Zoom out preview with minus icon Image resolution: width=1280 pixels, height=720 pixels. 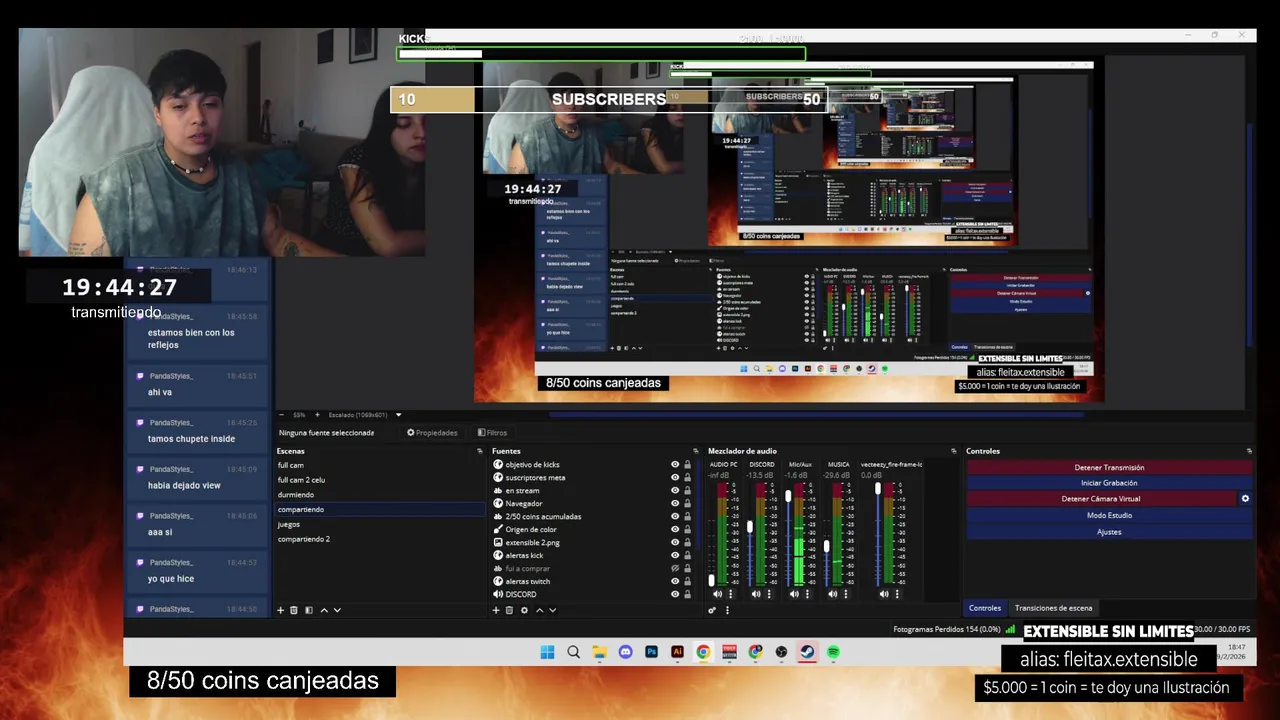tap(284, 414)
